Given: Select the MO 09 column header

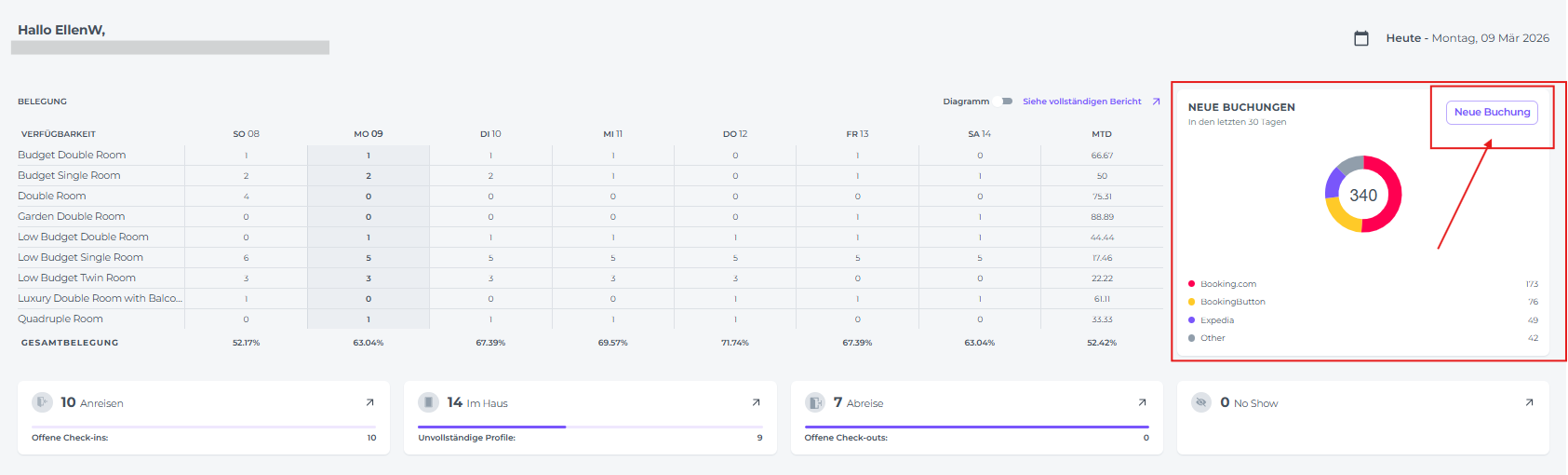Looking at the screenshot, I should coord(368,134).
